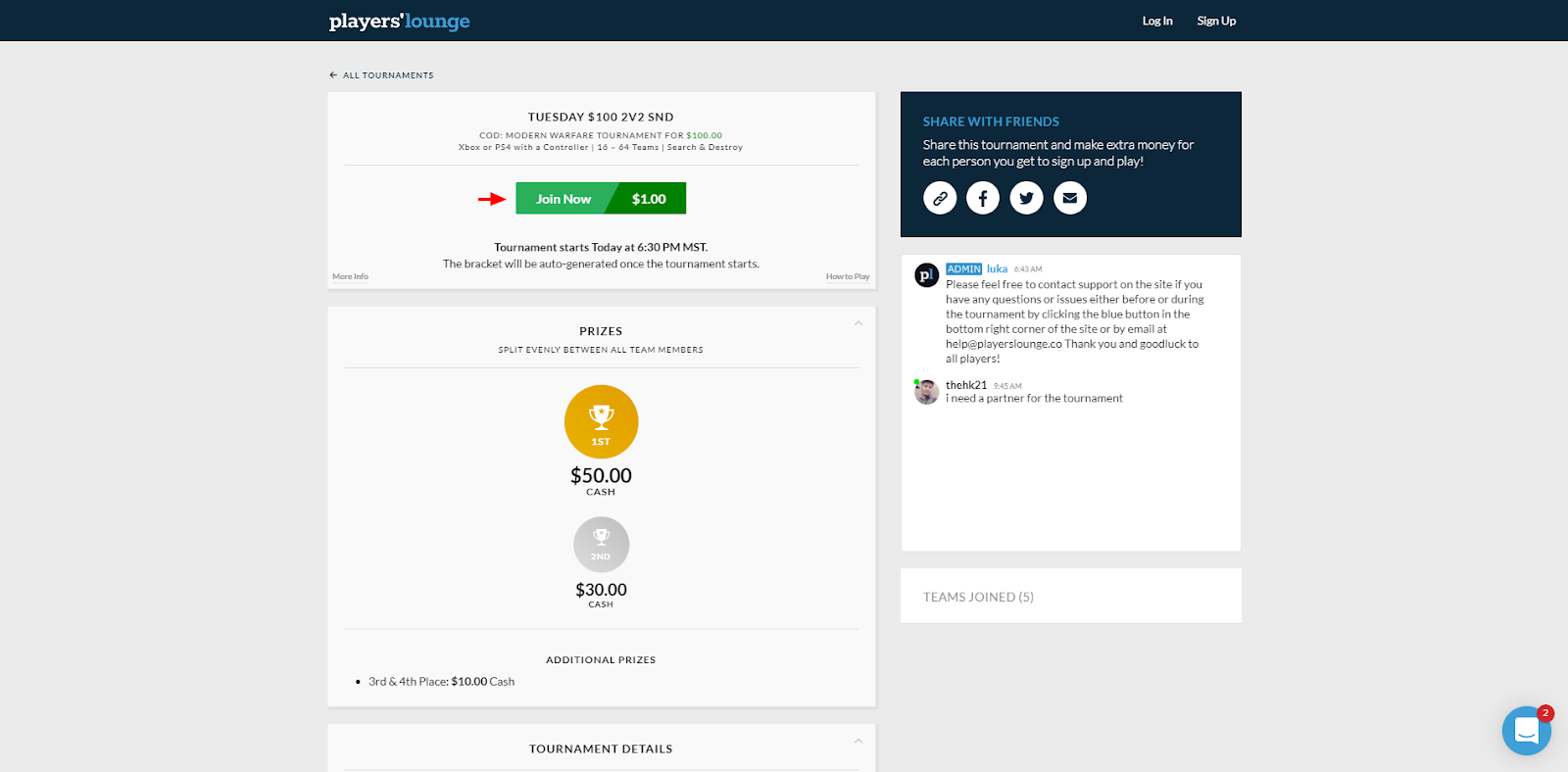The height and width of the screenshot is (772, 1568).
Task: Share the tournament on Twitter
Action: coord(1026,198)
